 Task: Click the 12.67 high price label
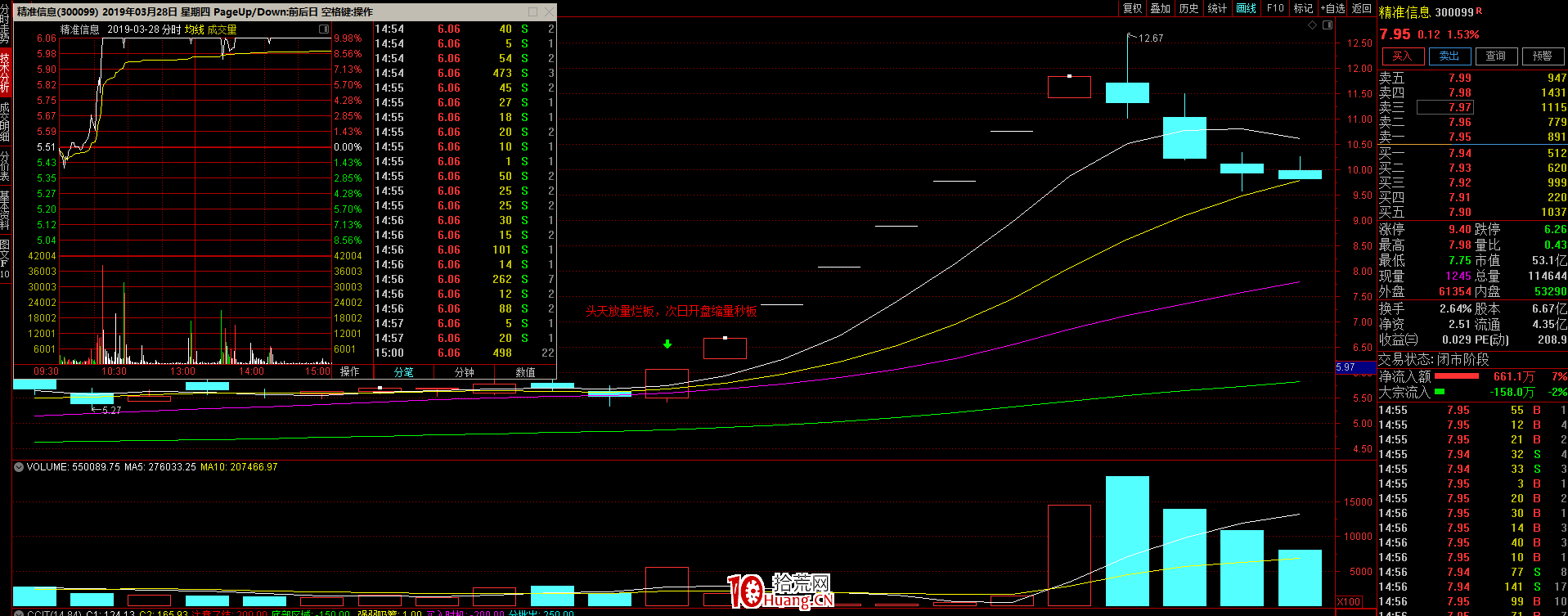click(1151, 38)
